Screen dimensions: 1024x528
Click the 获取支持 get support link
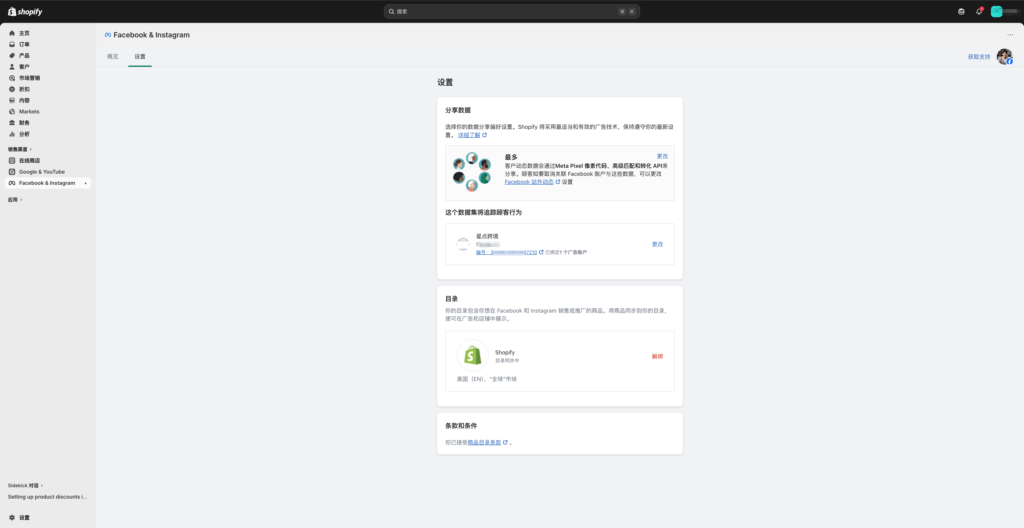point(979,57)
